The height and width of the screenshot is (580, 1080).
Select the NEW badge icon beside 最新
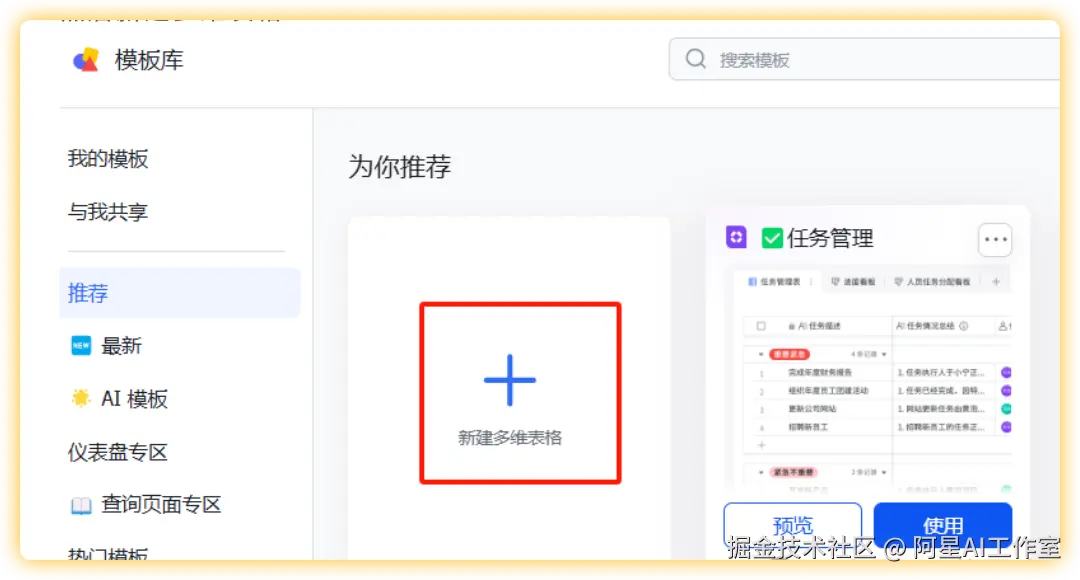click(x=82, y=345)
